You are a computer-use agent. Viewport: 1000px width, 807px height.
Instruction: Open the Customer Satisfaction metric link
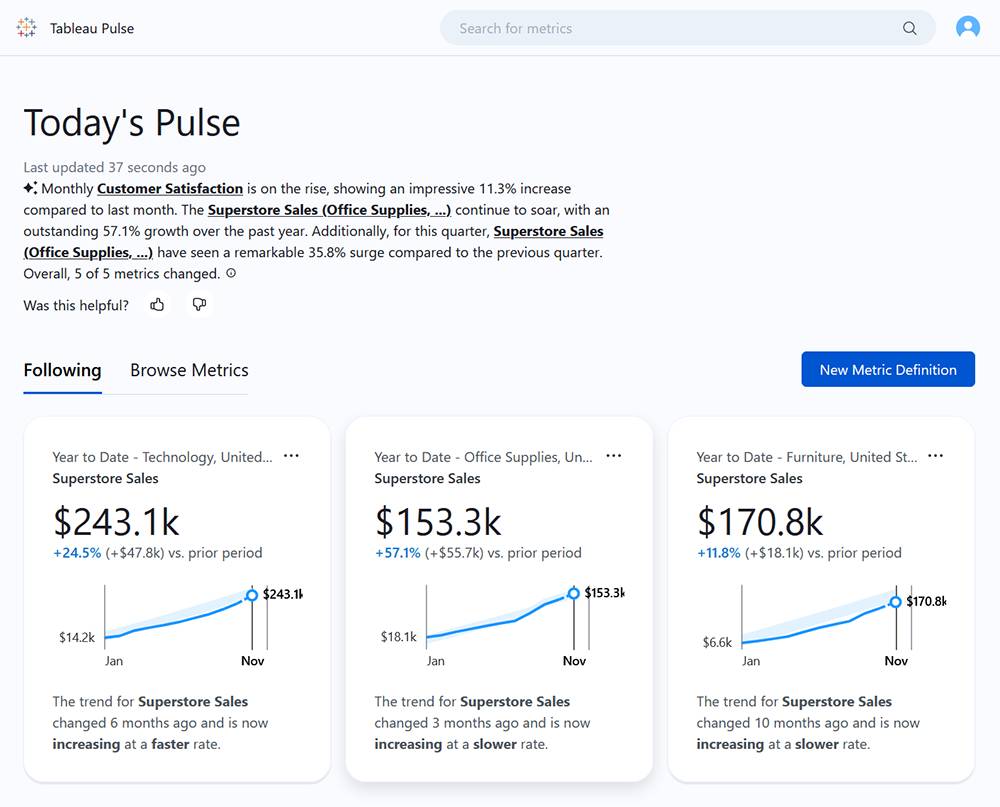(x=169, y=188)
